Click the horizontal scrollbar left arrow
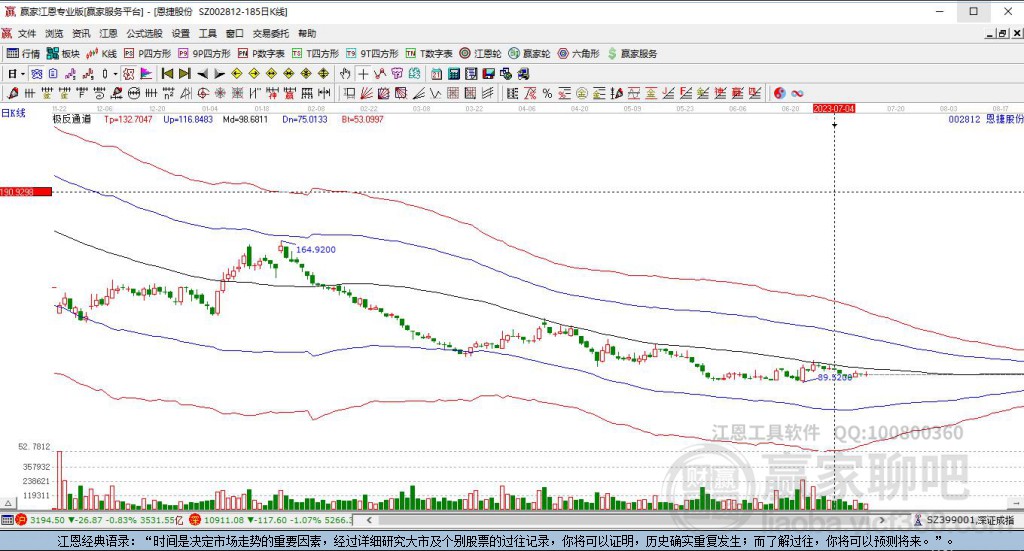The image size is (1024, 551). 369,520
